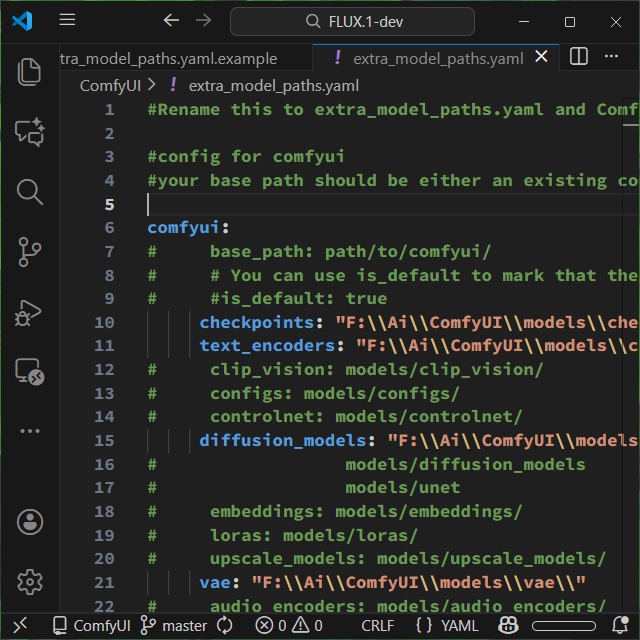The image size is (640, 640).
Task: Open the Run and Debug view
Action: [x=29, y=312]
